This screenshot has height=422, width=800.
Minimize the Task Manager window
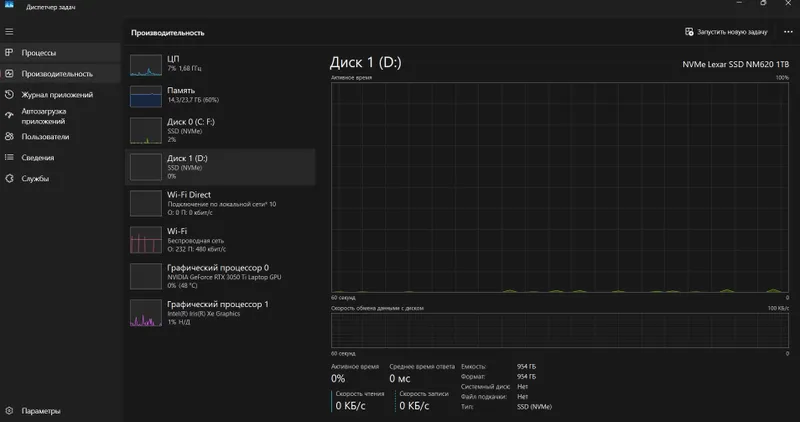tap(739, 3)
